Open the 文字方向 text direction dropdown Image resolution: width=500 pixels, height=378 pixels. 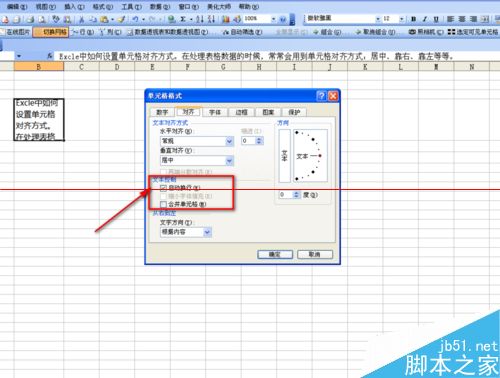(207, 232)
